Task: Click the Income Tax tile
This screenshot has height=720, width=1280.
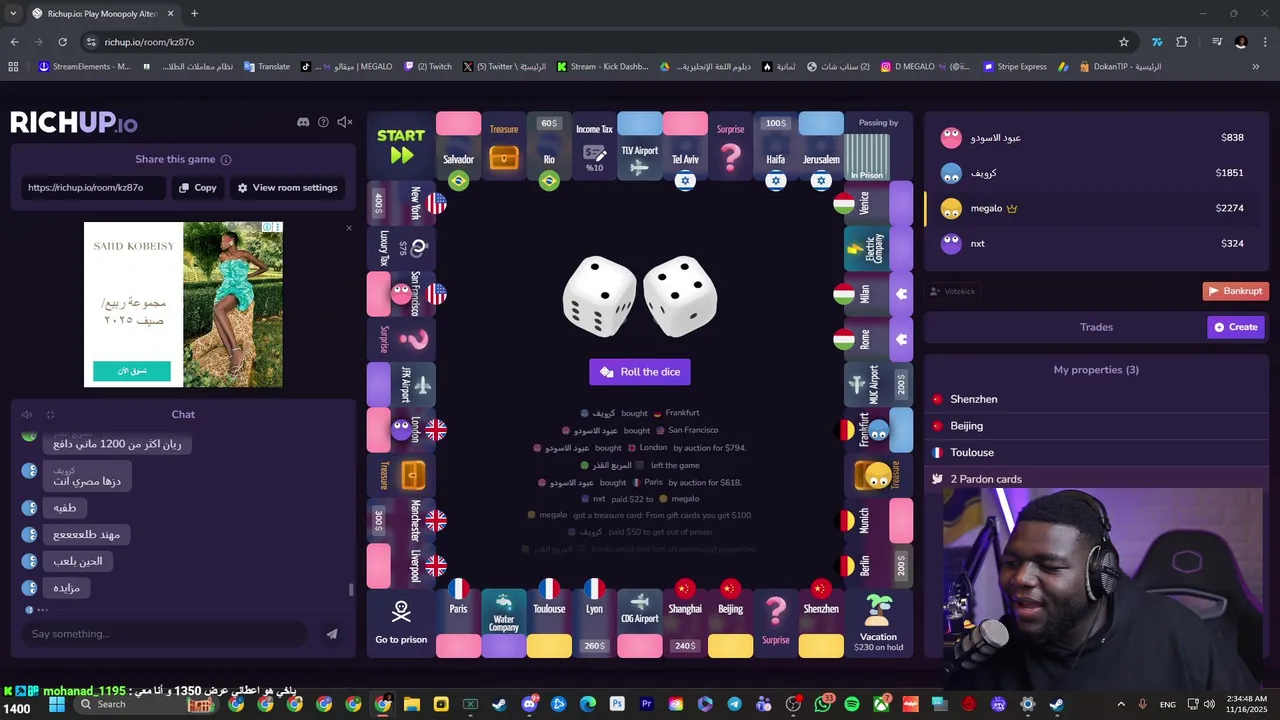Action: coord(594,146)
